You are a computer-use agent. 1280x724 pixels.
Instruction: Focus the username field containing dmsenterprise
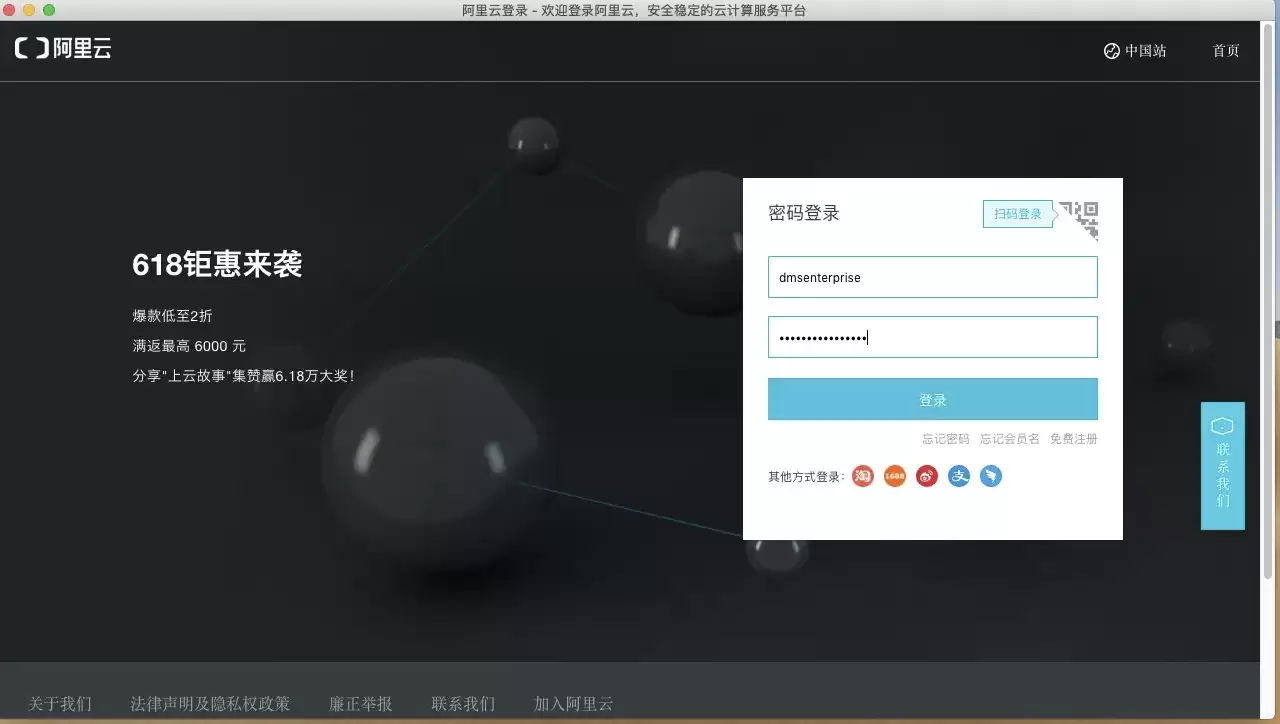pyautogui.click(x=933, y=277)
